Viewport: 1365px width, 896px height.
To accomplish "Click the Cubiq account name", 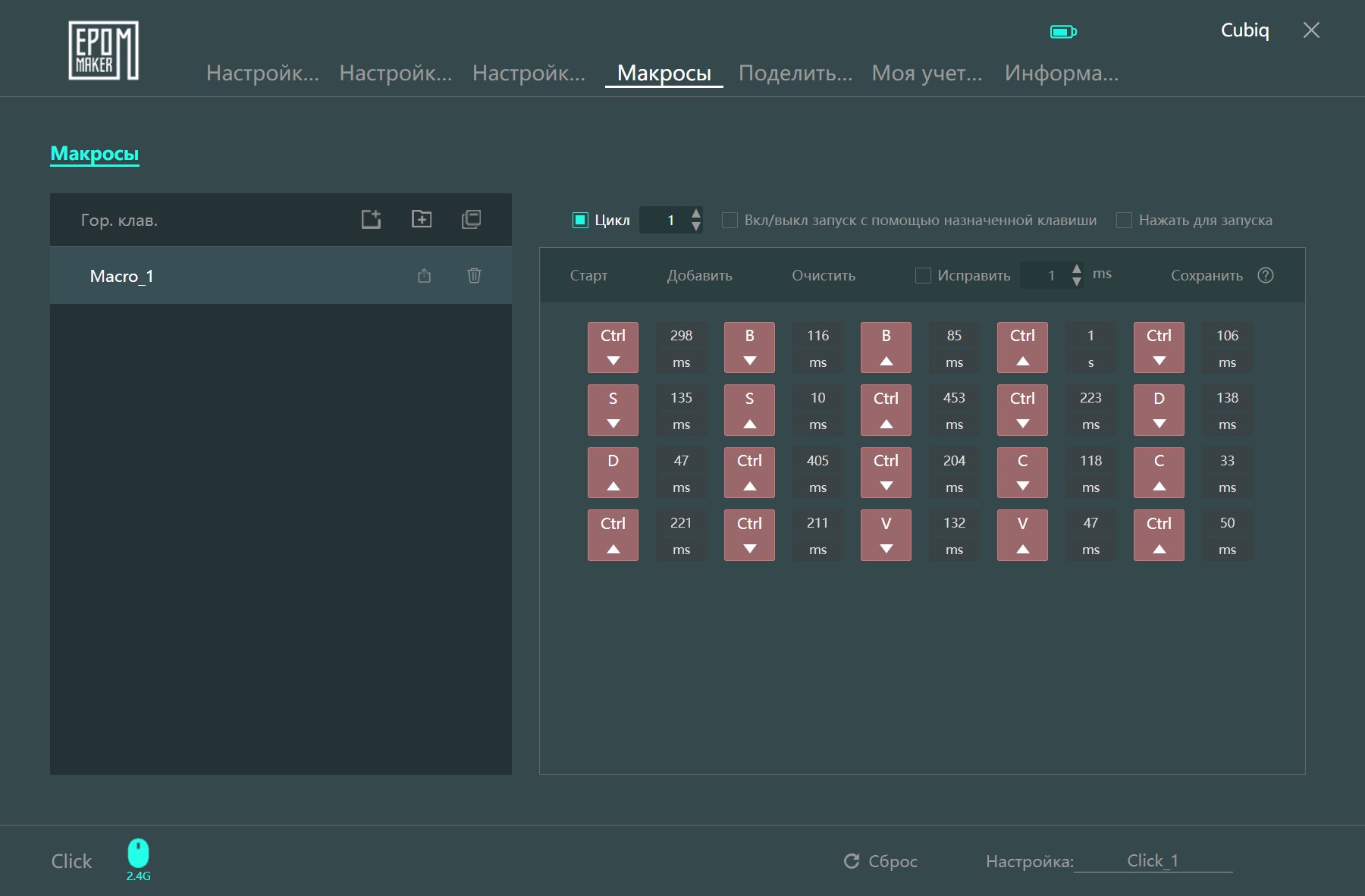I will pyautogui.click(x=1244, y=30).
